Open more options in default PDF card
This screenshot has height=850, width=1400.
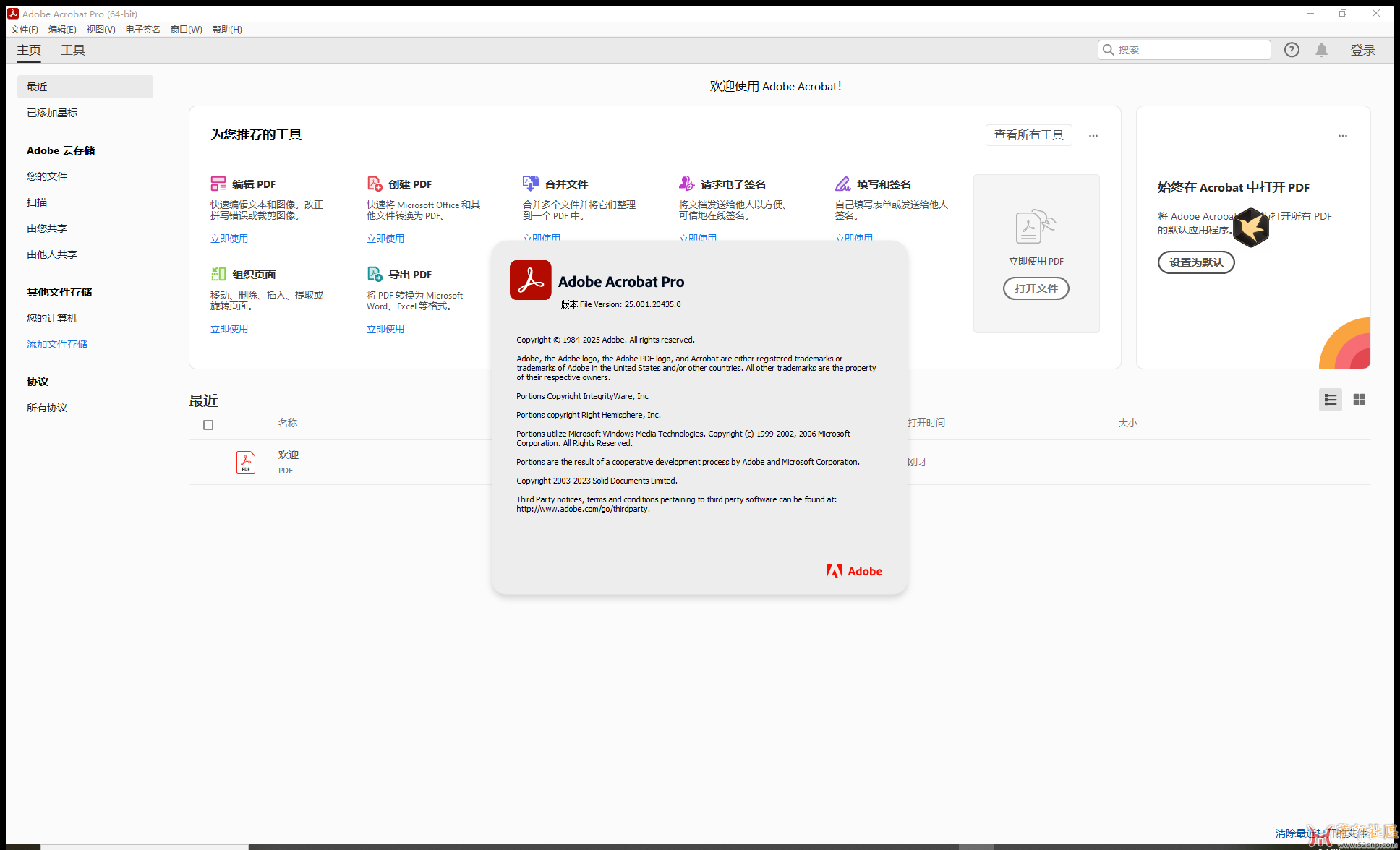pos(1343,136)
